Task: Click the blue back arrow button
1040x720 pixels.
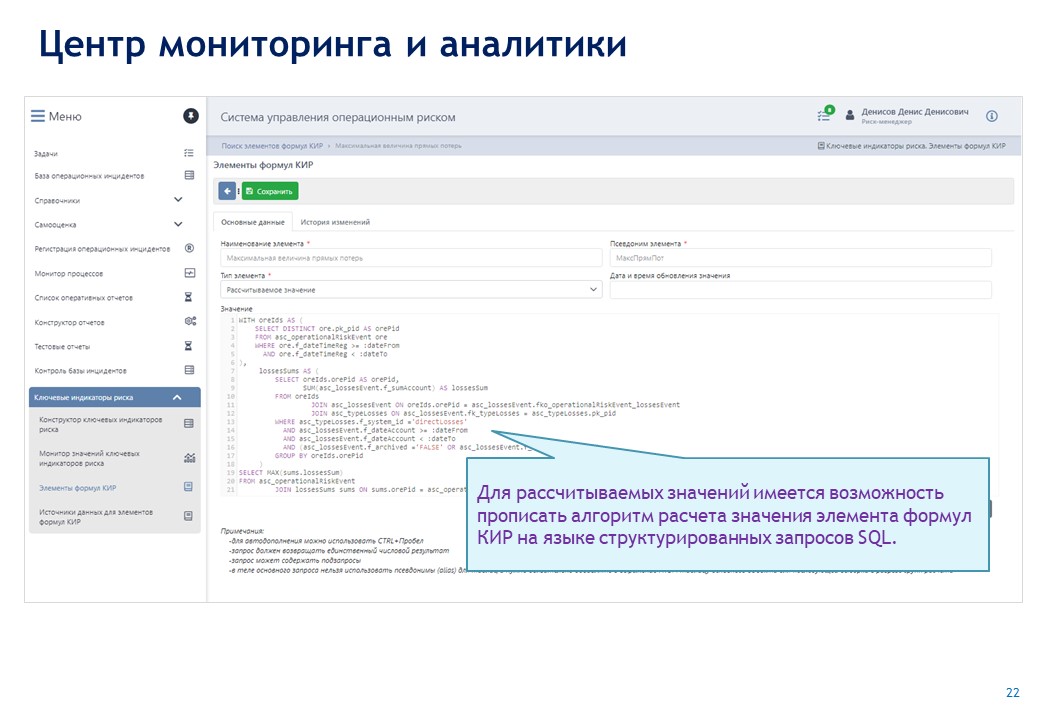Action: (228, 191)
